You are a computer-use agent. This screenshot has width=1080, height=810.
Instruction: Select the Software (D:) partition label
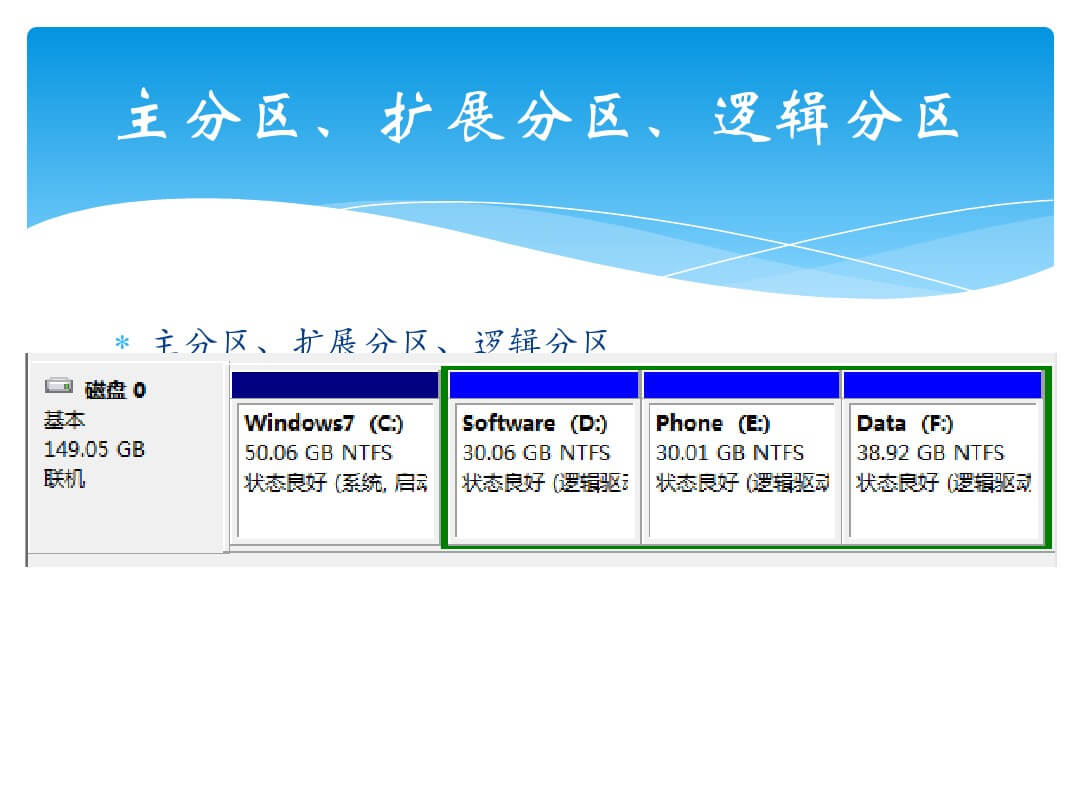(x=535, y=423)
